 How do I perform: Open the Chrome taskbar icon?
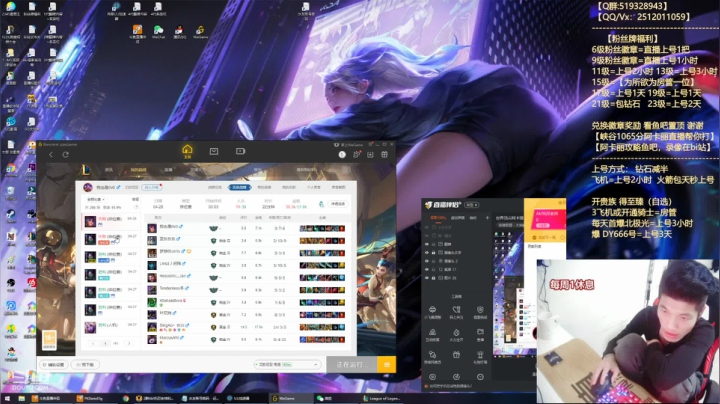click(x=125, y=398)
